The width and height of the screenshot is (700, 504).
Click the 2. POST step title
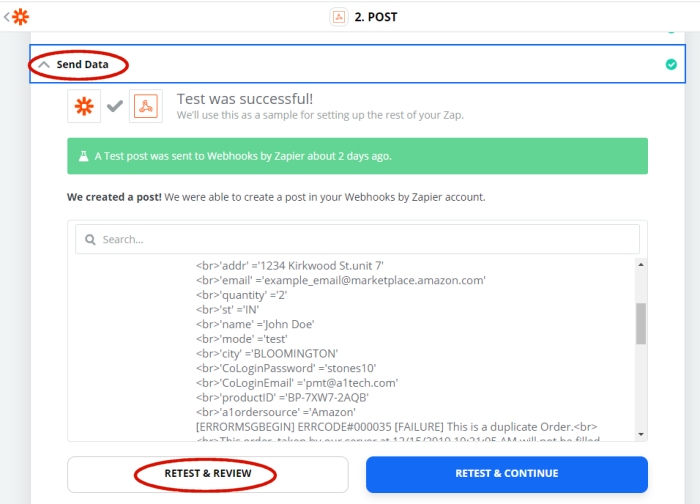tap(375, 17)
